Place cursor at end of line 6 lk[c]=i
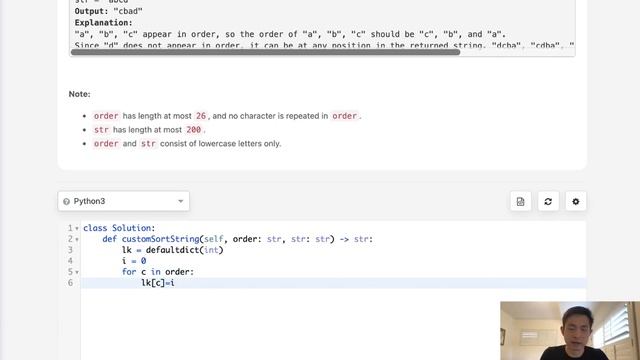This screenshot has width=640, height=360. tap(175, 283)
